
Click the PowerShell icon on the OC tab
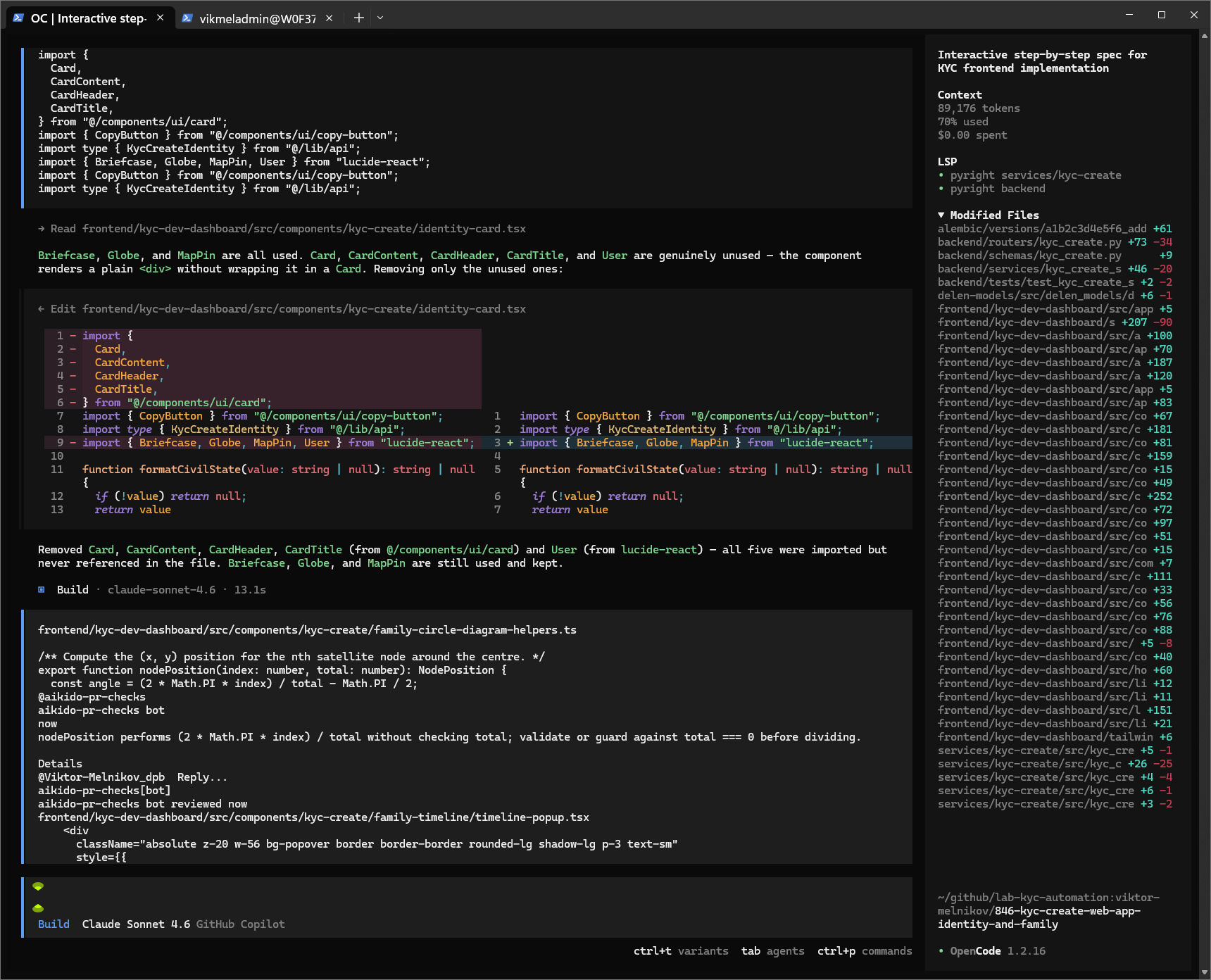pyautogui.click(x=18, y=18)
